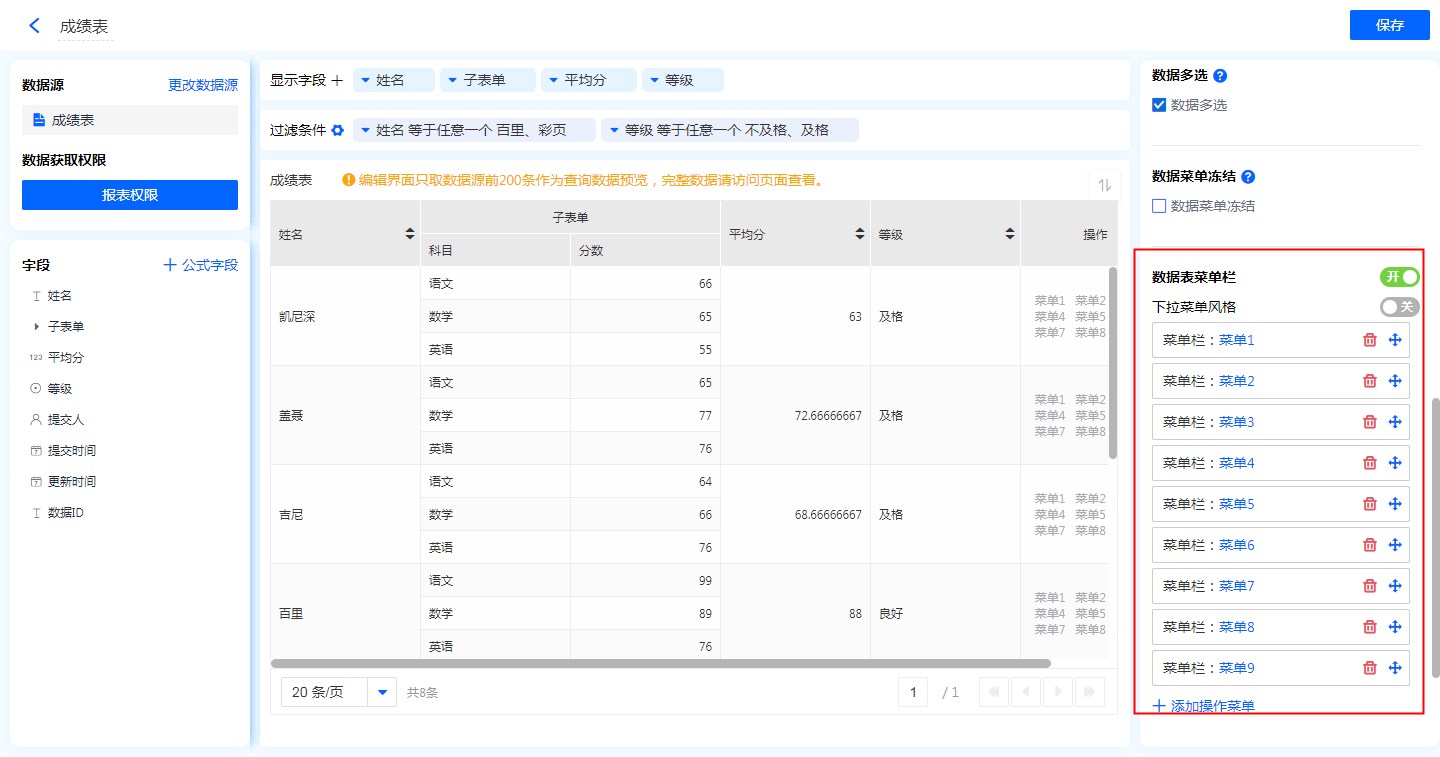Click the 更改数据源 link
This screenshot has height=757, width=1440.
203,85
